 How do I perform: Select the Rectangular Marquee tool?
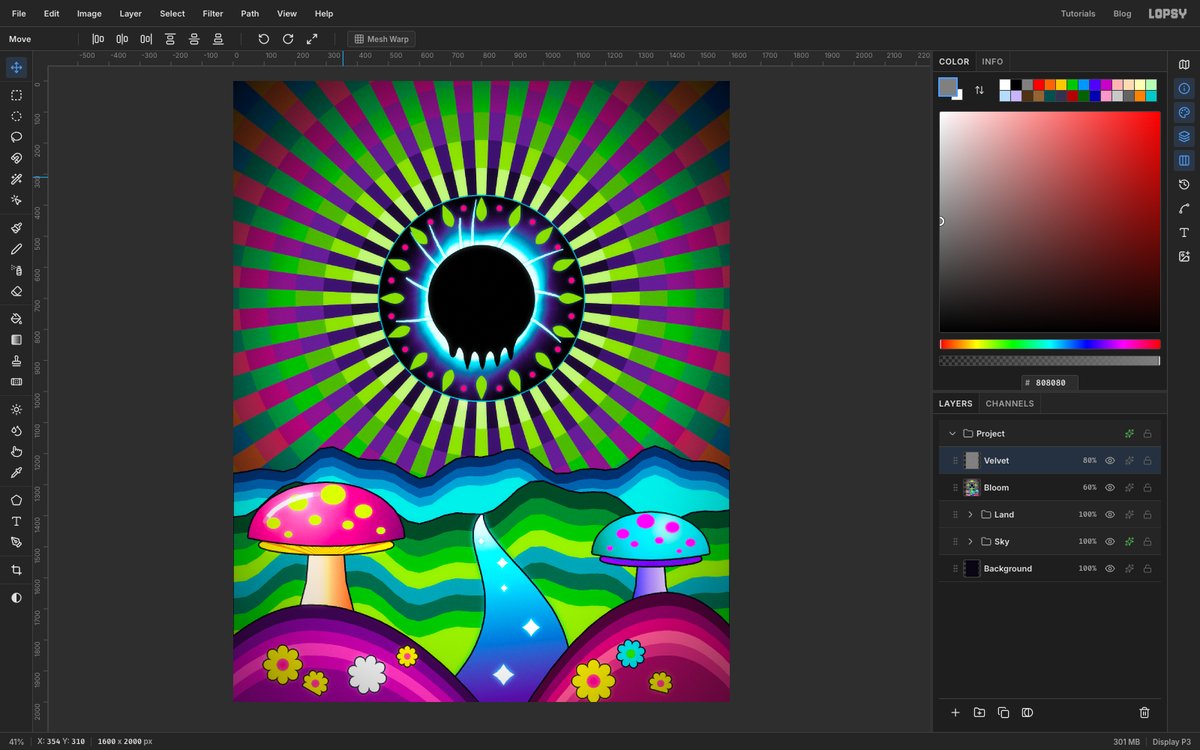point(16,96)
